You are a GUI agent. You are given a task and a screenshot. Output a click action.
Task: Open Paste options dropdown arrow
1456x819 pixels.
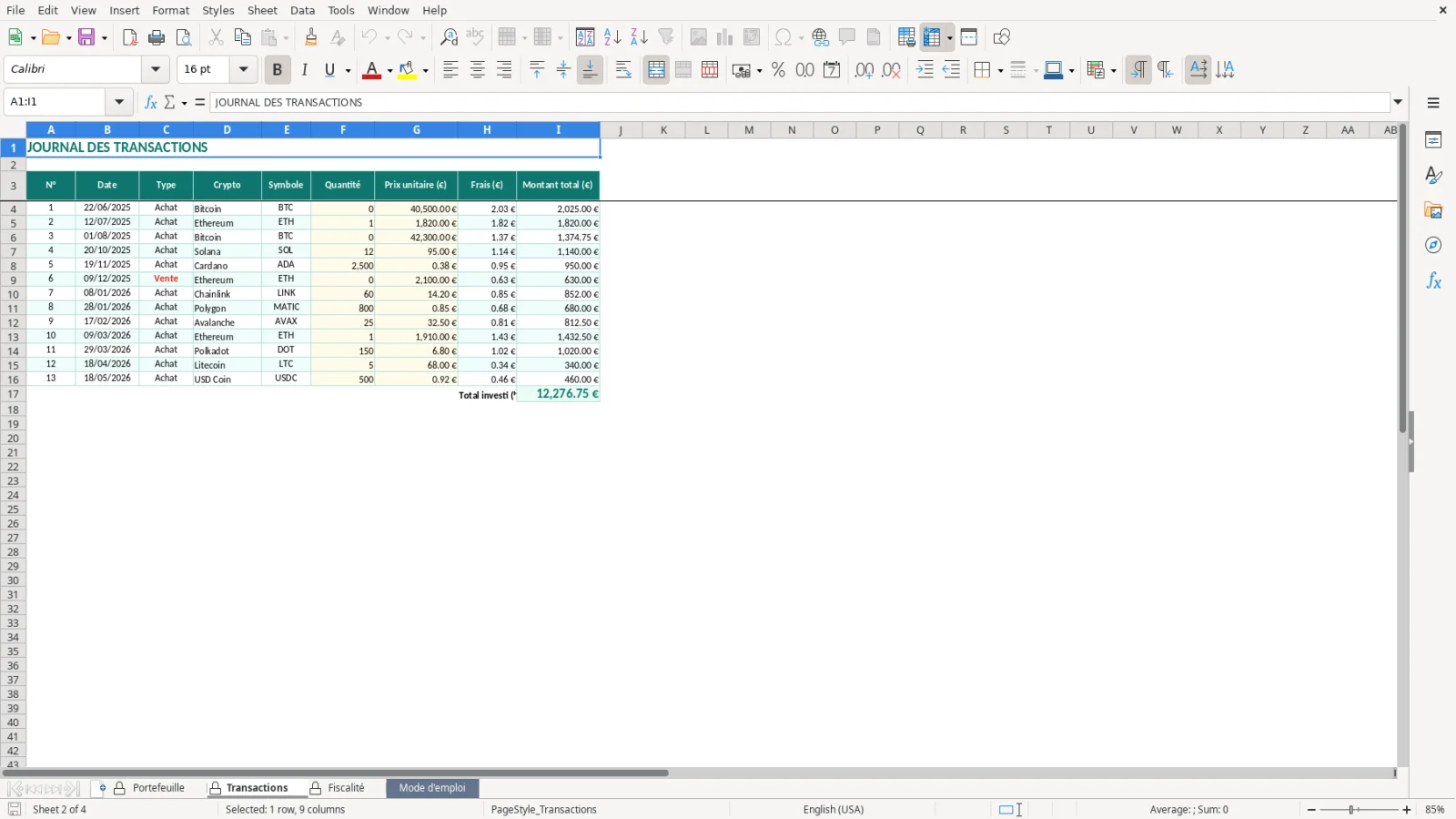coord(286,38)
